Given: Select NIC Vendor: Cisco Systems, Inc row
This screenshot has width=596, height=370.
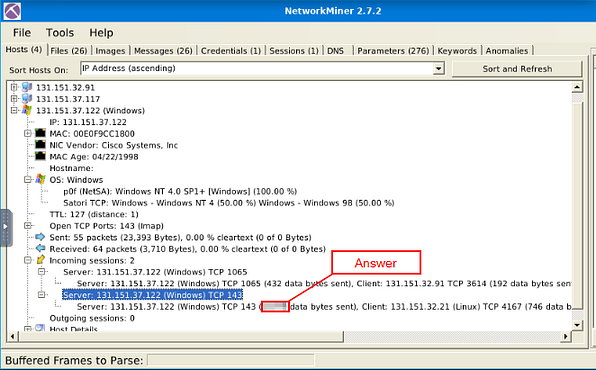Looking at the screenshot, I should tap(114, 145).
